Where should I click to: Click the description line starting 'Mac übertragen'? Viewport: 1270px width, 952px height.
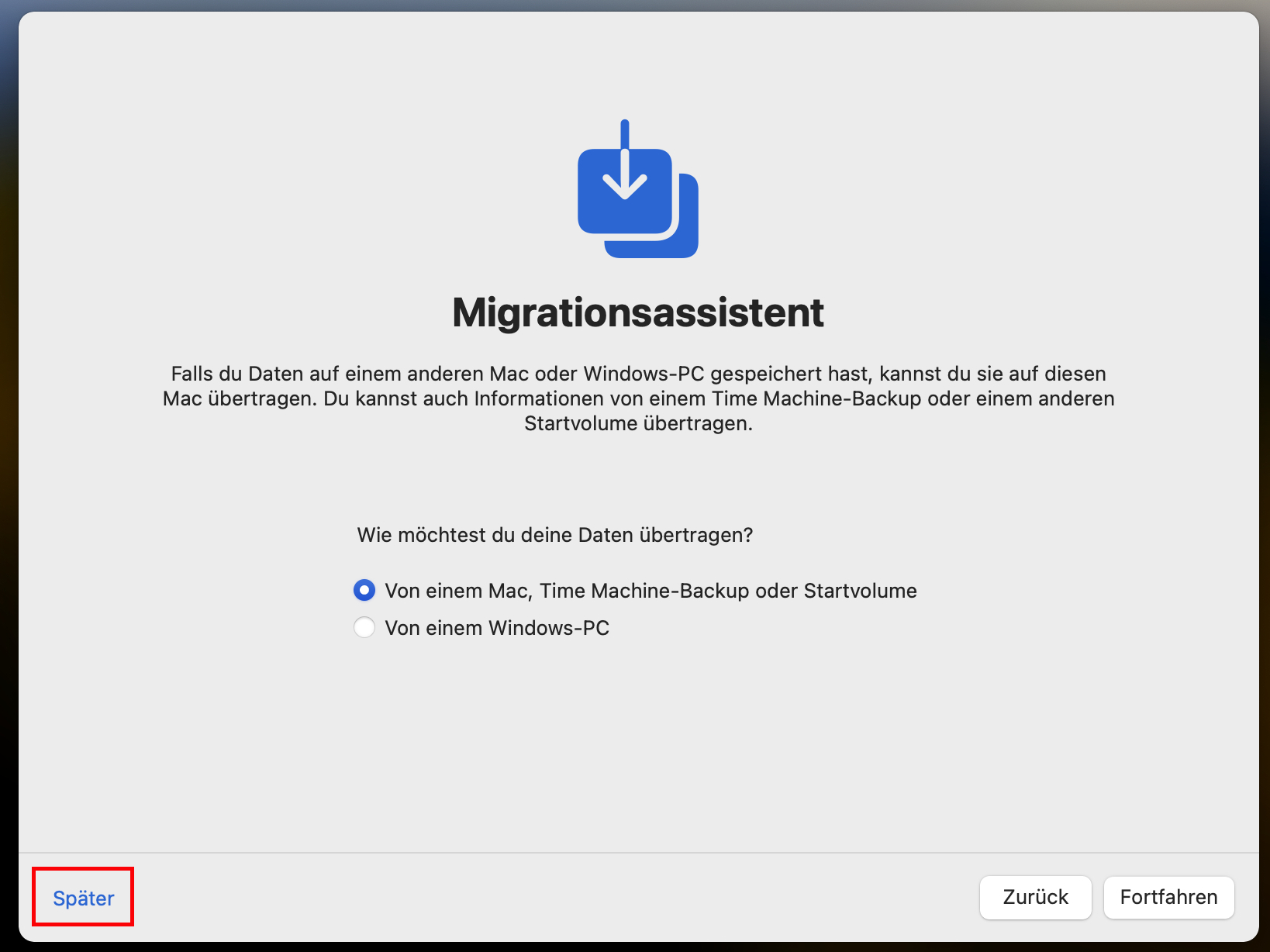coord(638,398)
